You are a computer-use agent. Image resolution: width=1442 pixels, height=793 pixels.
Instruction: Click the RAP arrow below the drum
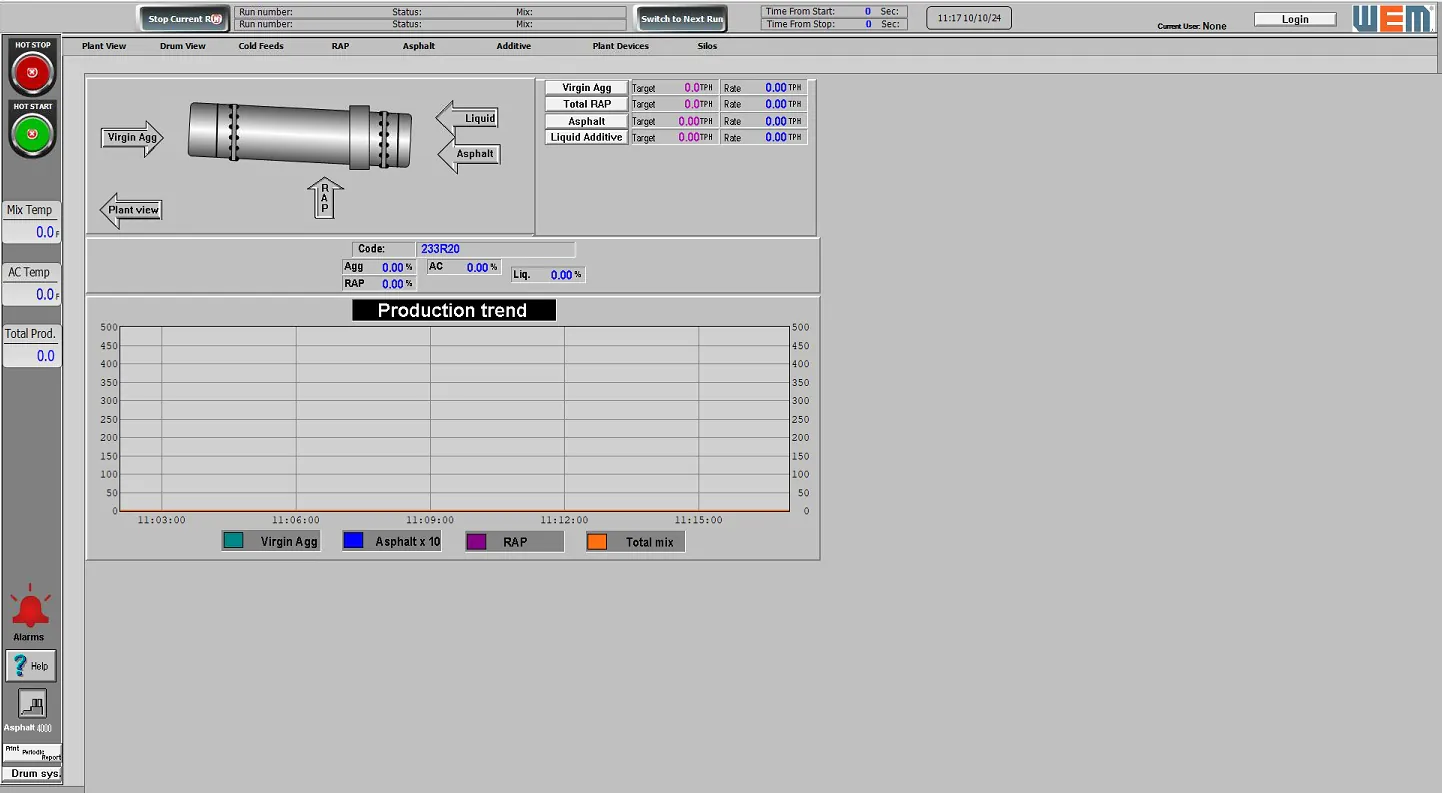325,197
